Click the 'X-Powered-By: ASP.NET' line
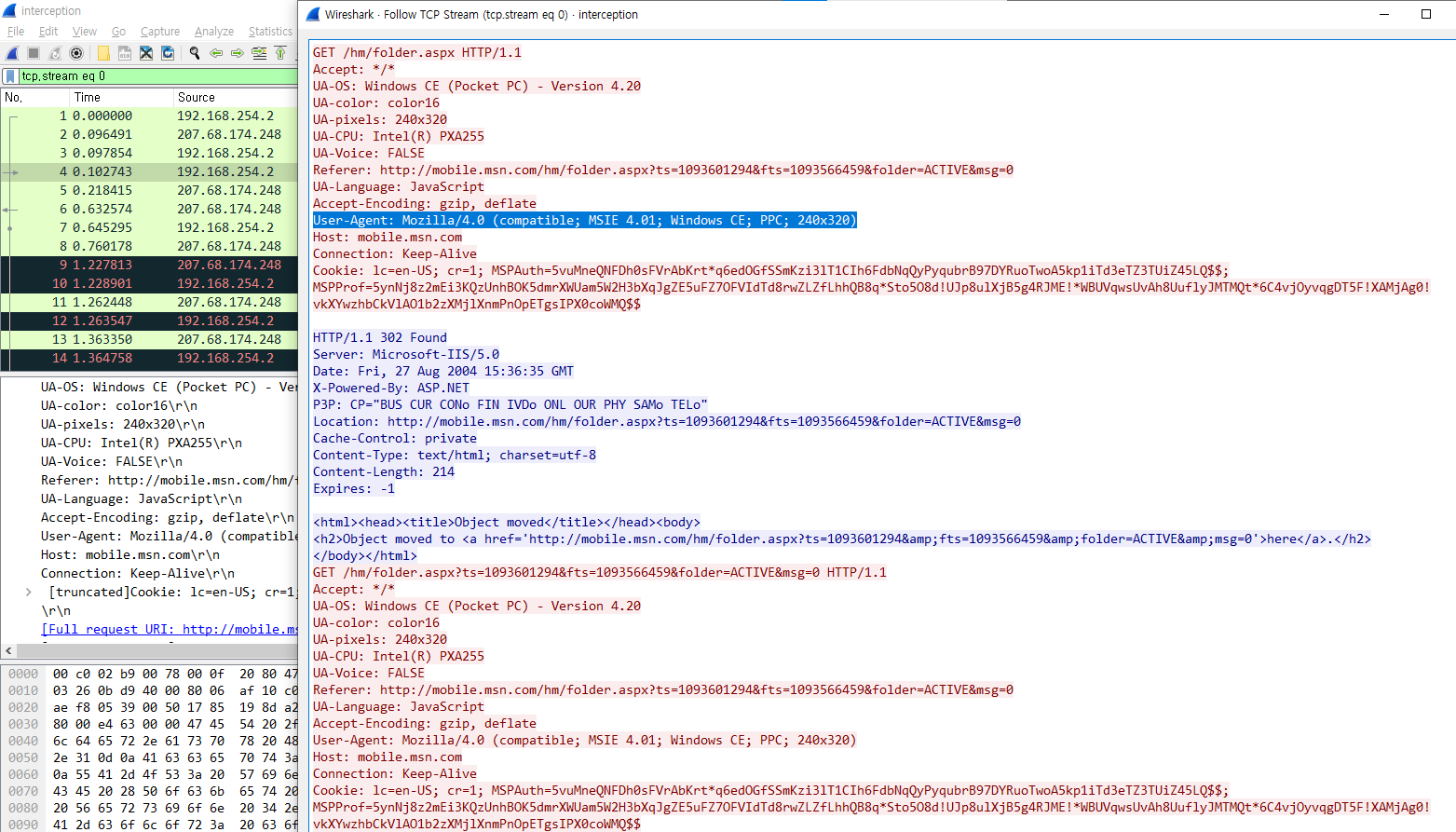 click(391, 388)
